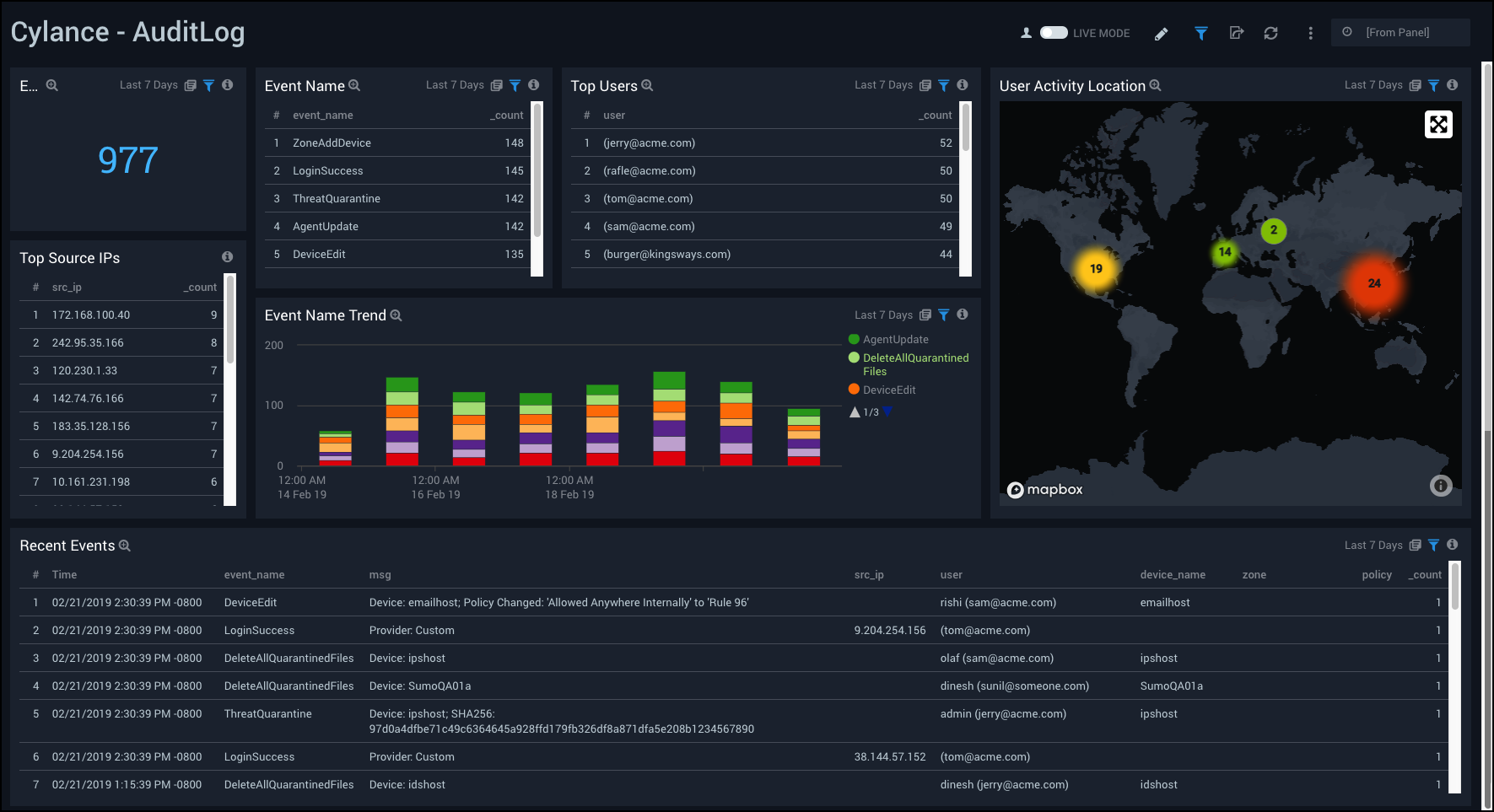The width and height of the screenshot is (1494, 812).
Task: Click the mapbox attribution link
Action: click(x=1044, y=489)
